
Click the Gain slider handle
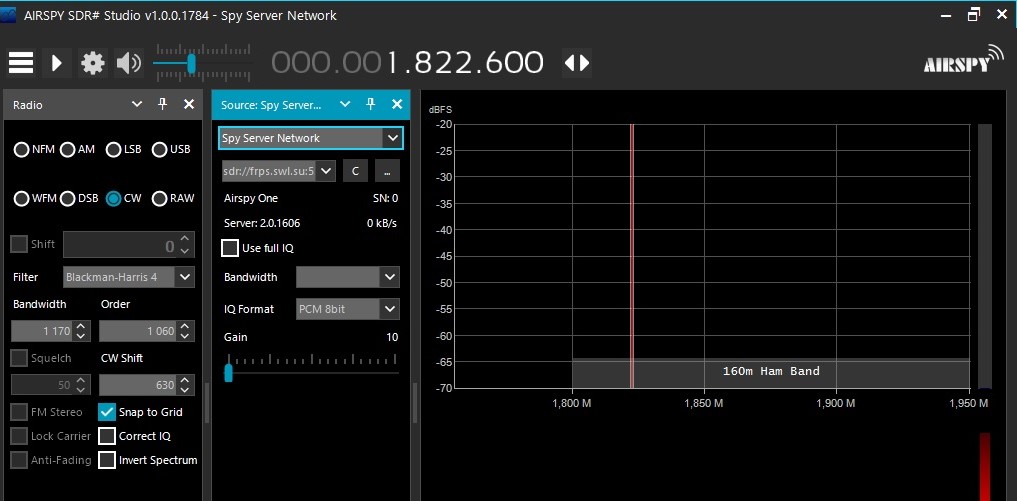pyautogui.click(x=228, y=372)
